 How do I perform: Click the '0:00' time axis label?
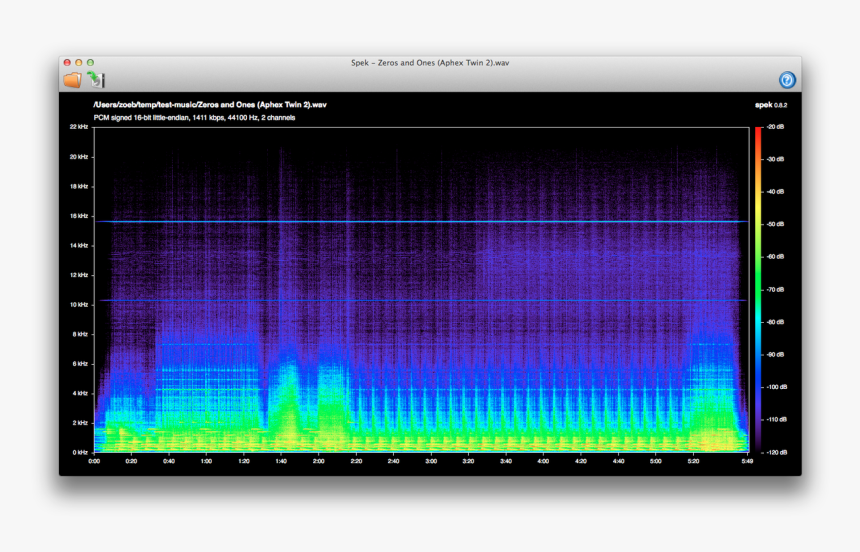coord(94,461)
